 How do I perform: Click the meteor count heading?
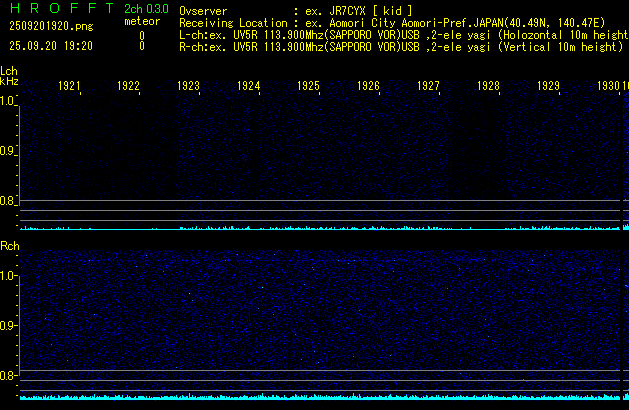[141, 21]
